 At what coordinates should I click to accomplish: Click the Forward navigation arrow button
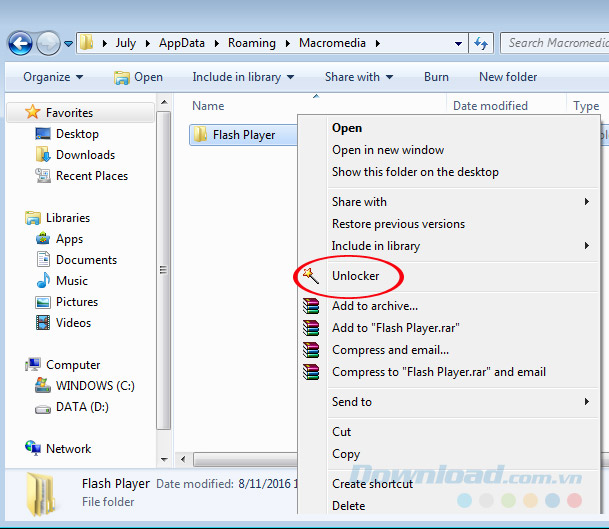pyautogui.click(x=48, y=43)
